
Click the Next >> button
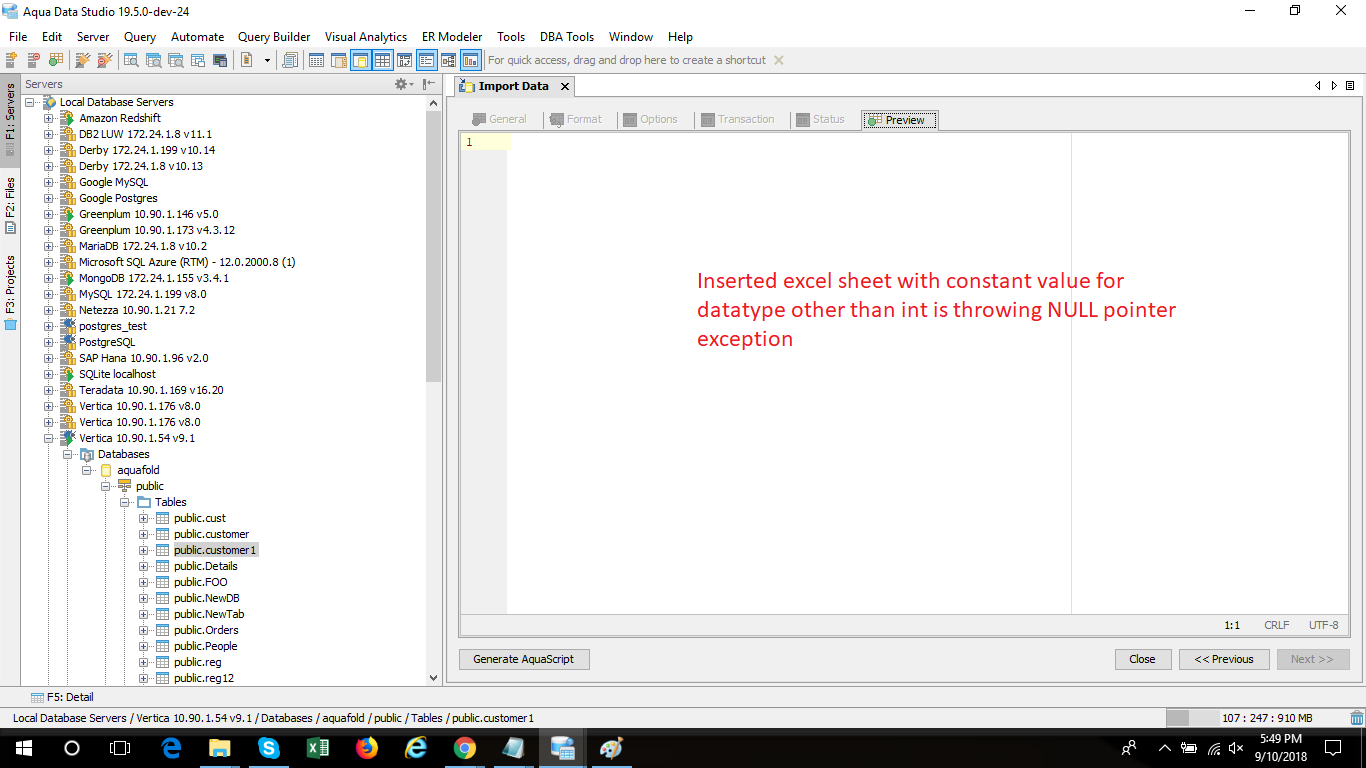tap(1312, 660)
